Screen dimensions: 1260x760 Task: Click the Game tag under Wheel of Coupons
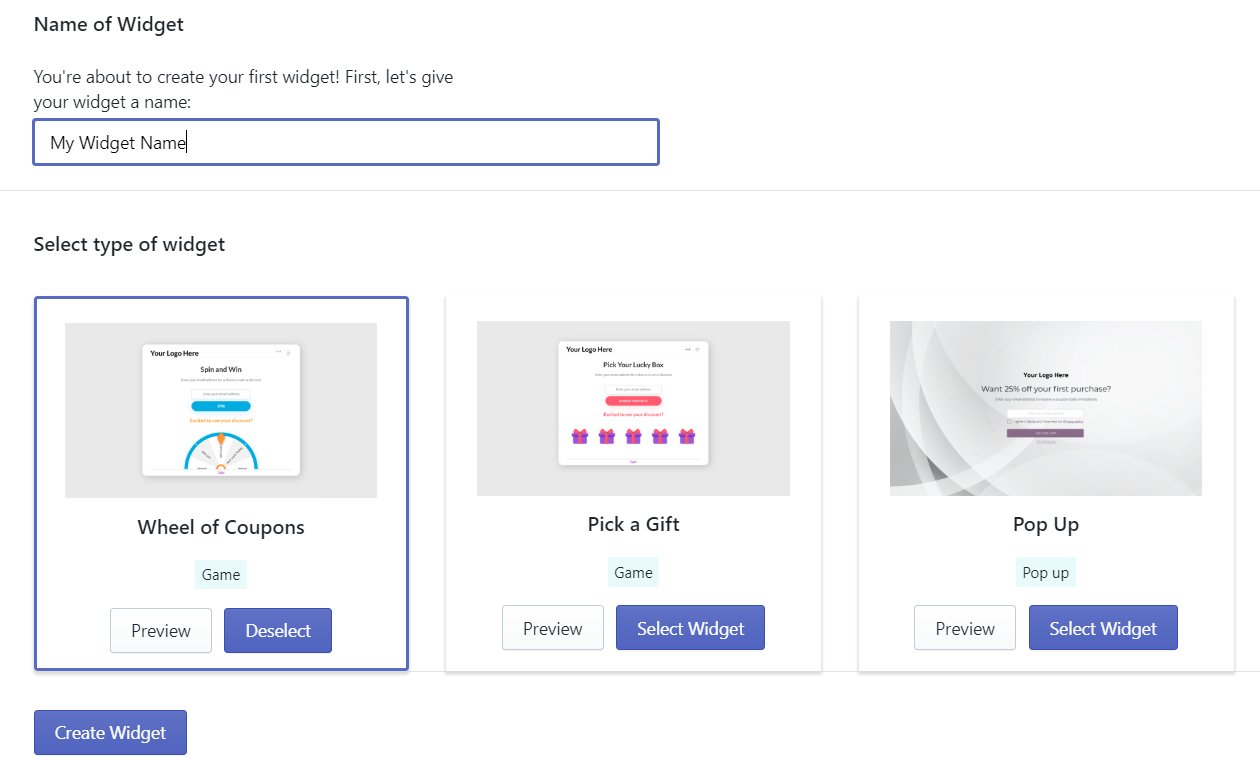[221, 574]
